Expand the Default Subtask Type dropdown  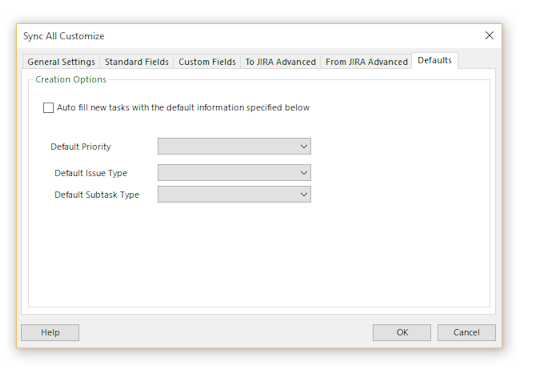click(x=234, y=194)
